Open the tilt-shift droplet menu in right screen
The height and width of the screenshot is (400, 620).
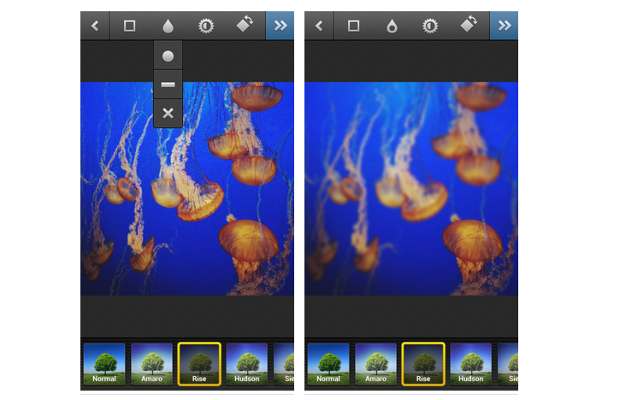tap(392, 26)
